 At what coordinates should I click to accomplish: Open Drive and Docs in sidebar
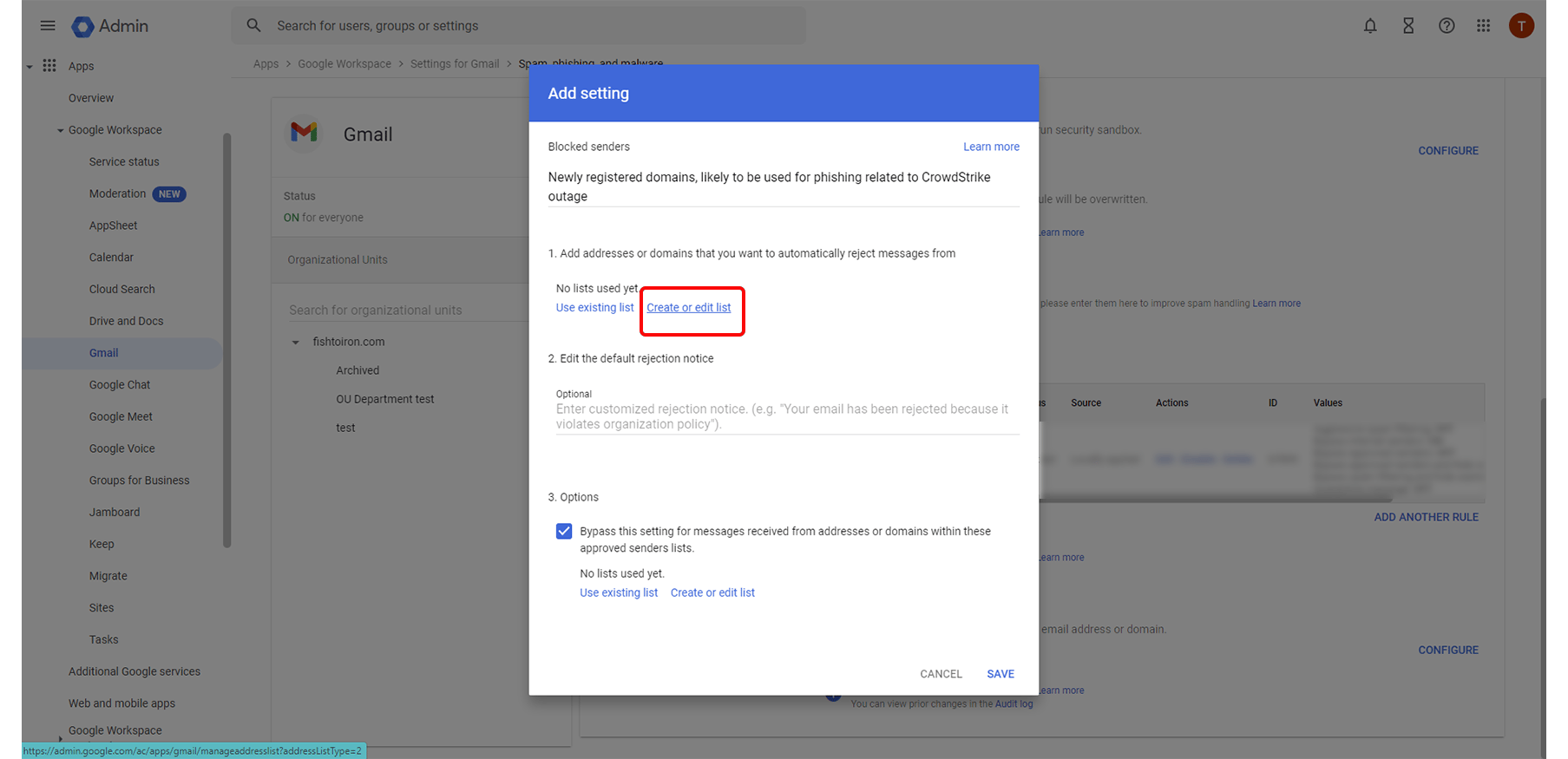pyautogui.click(x=126, y=321)
